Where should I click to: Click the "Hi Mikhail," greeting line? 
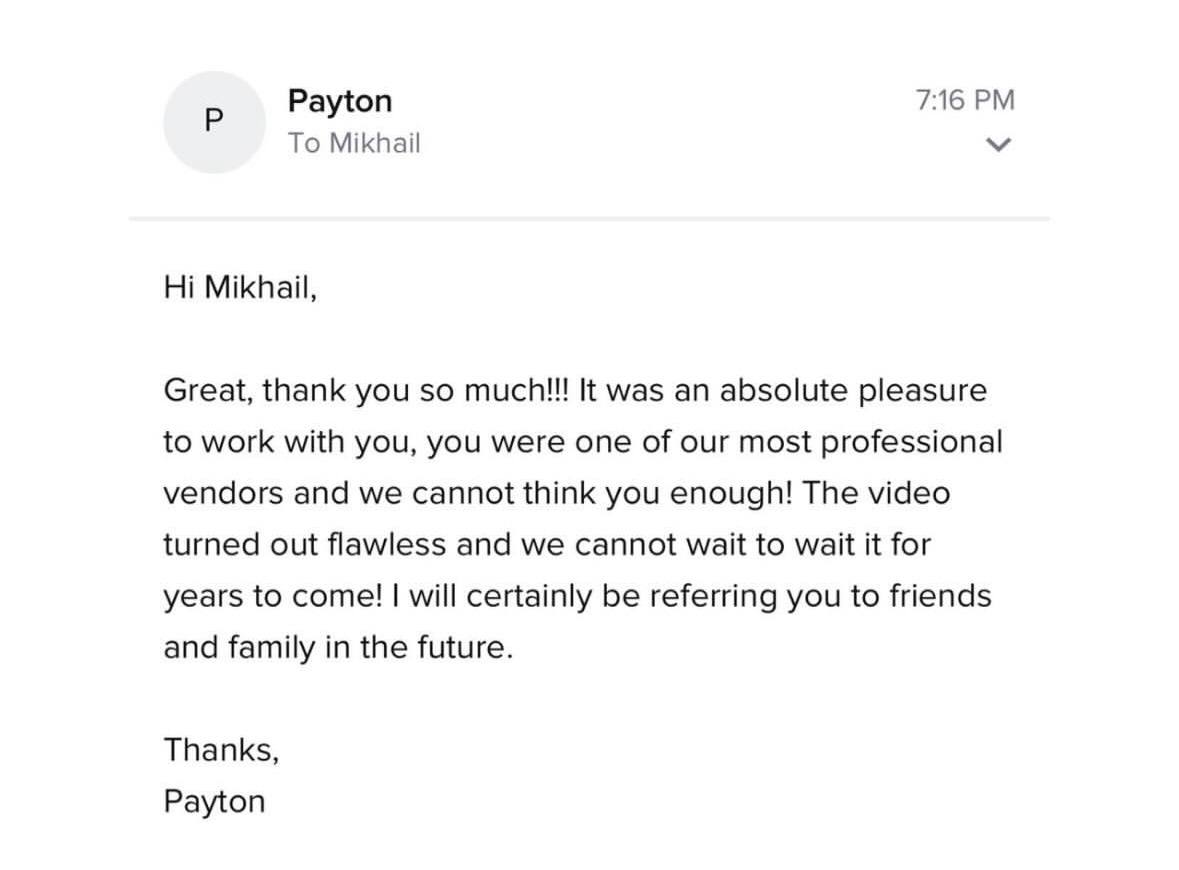coord(241,287)
